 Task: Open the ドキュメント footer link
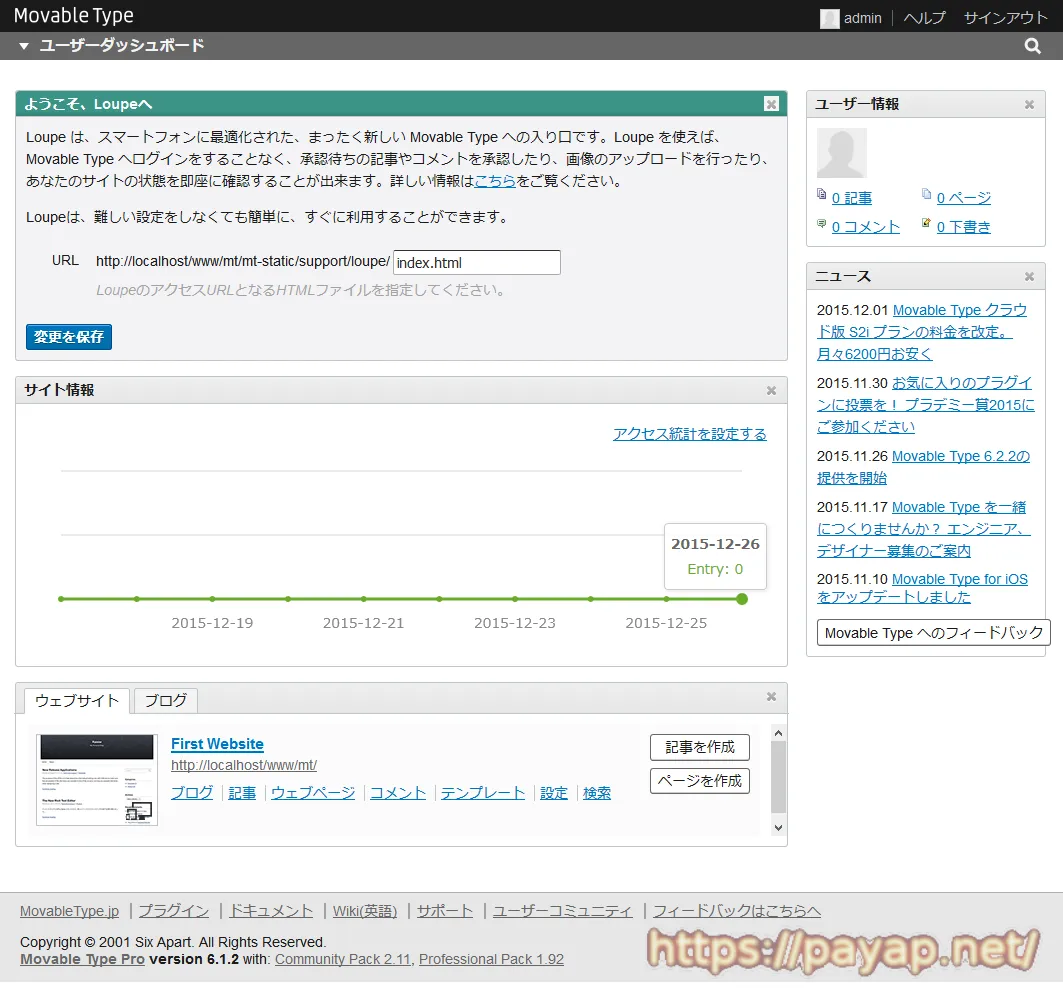tap(270, 911)
